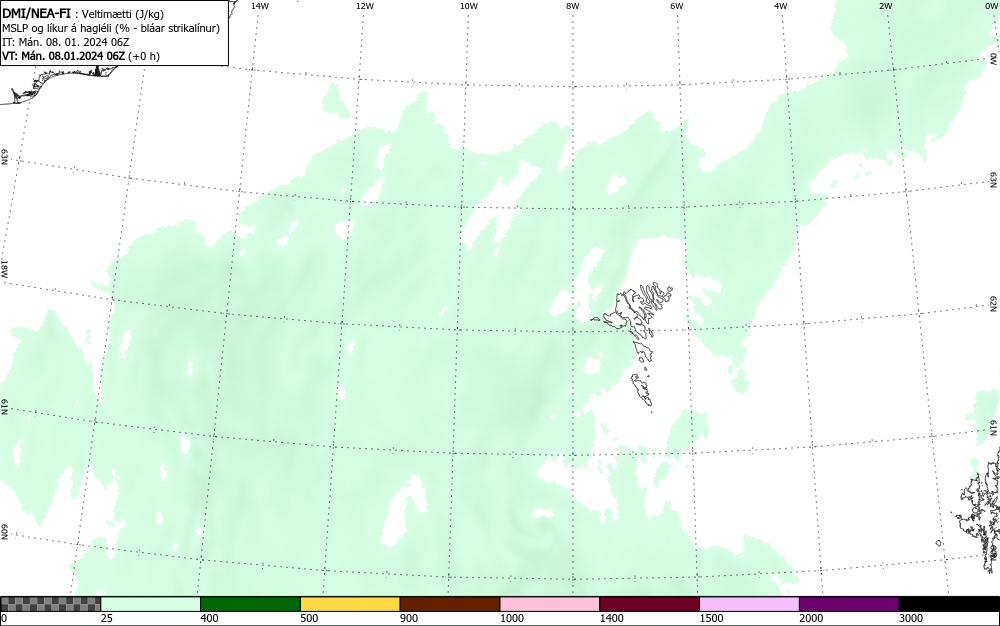Select the "4W" longitude label
The width and height of the screenshot is (1000, 626).
click(781, 6)
